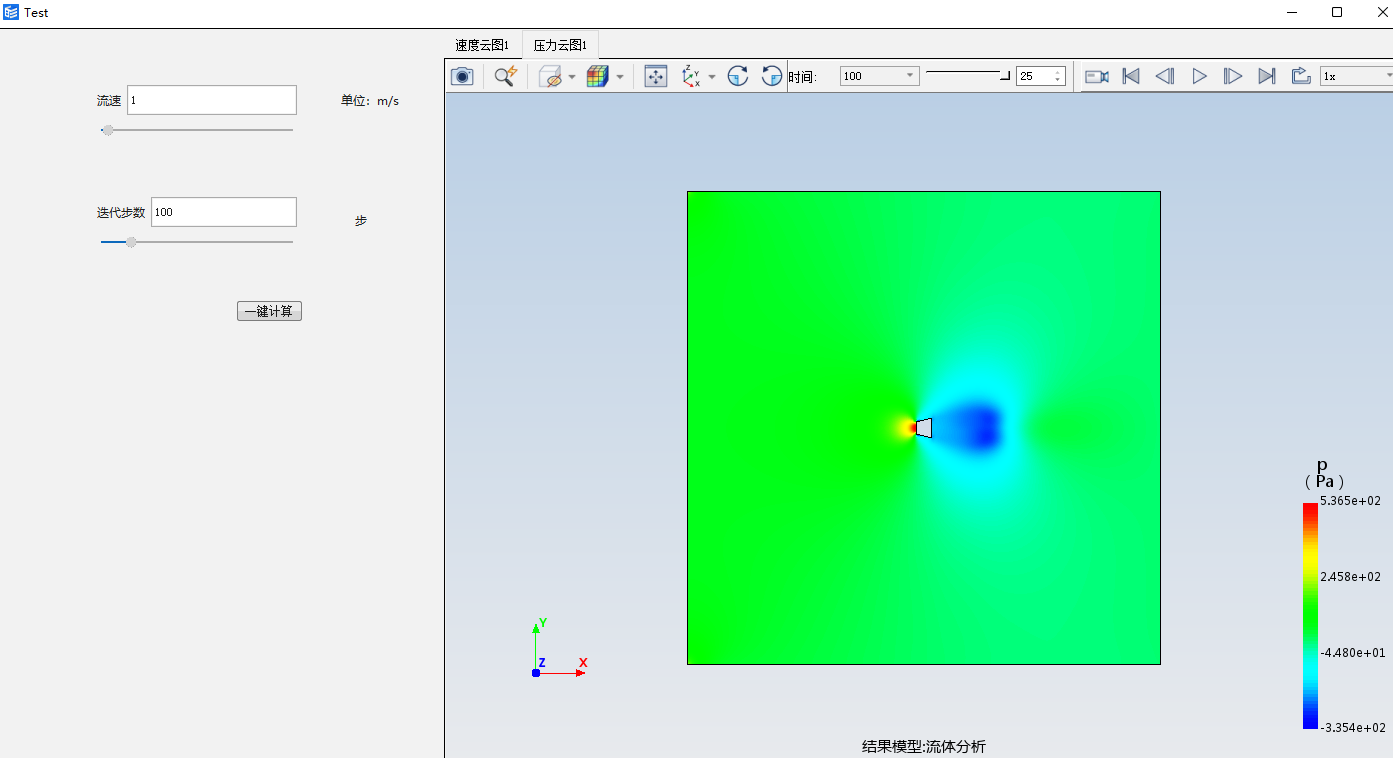
Task: Switch to the 速度云图1 tab
Action: click(x=483, y=45)
